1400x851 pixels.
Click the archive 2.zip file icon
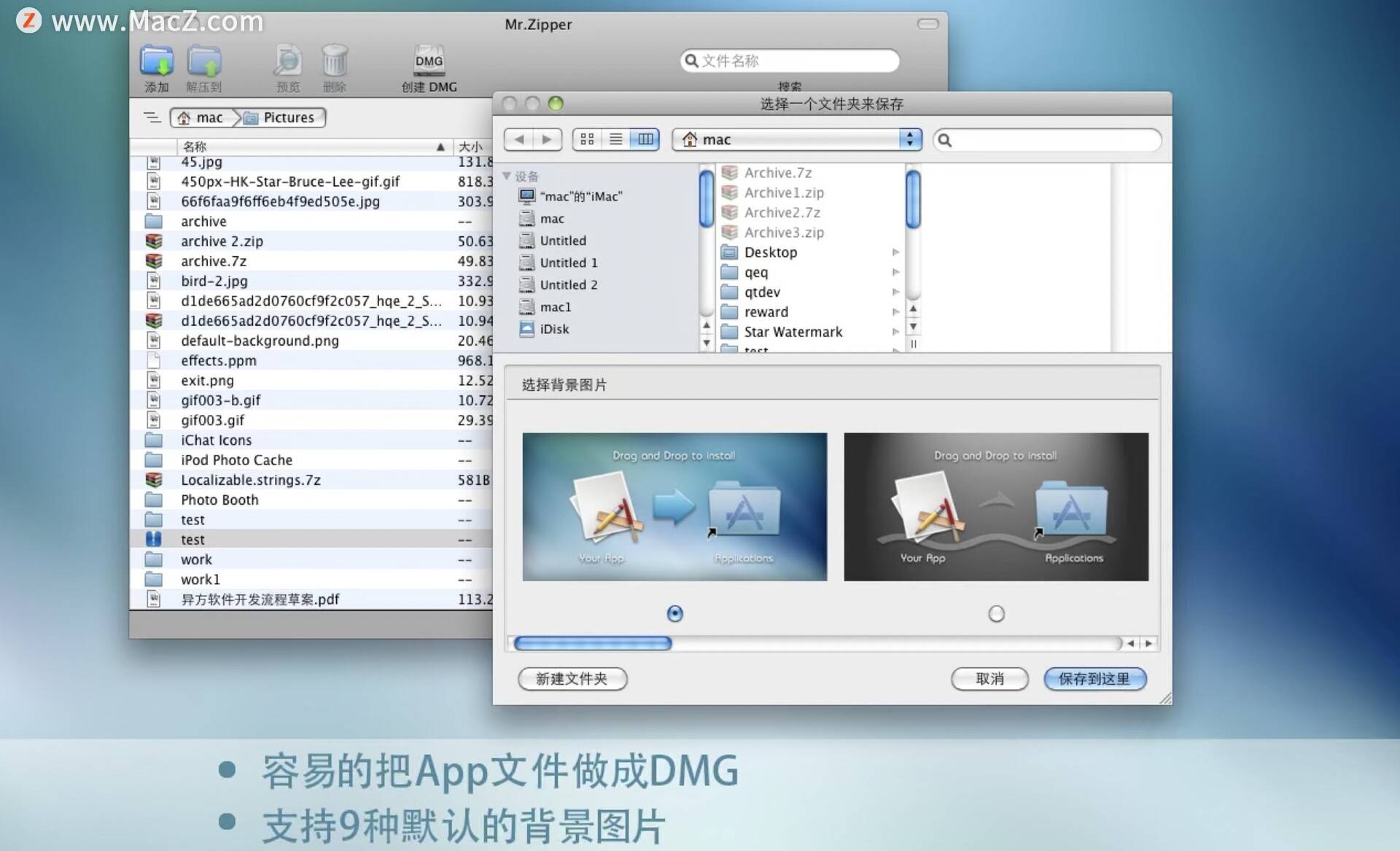click(153, 241)
